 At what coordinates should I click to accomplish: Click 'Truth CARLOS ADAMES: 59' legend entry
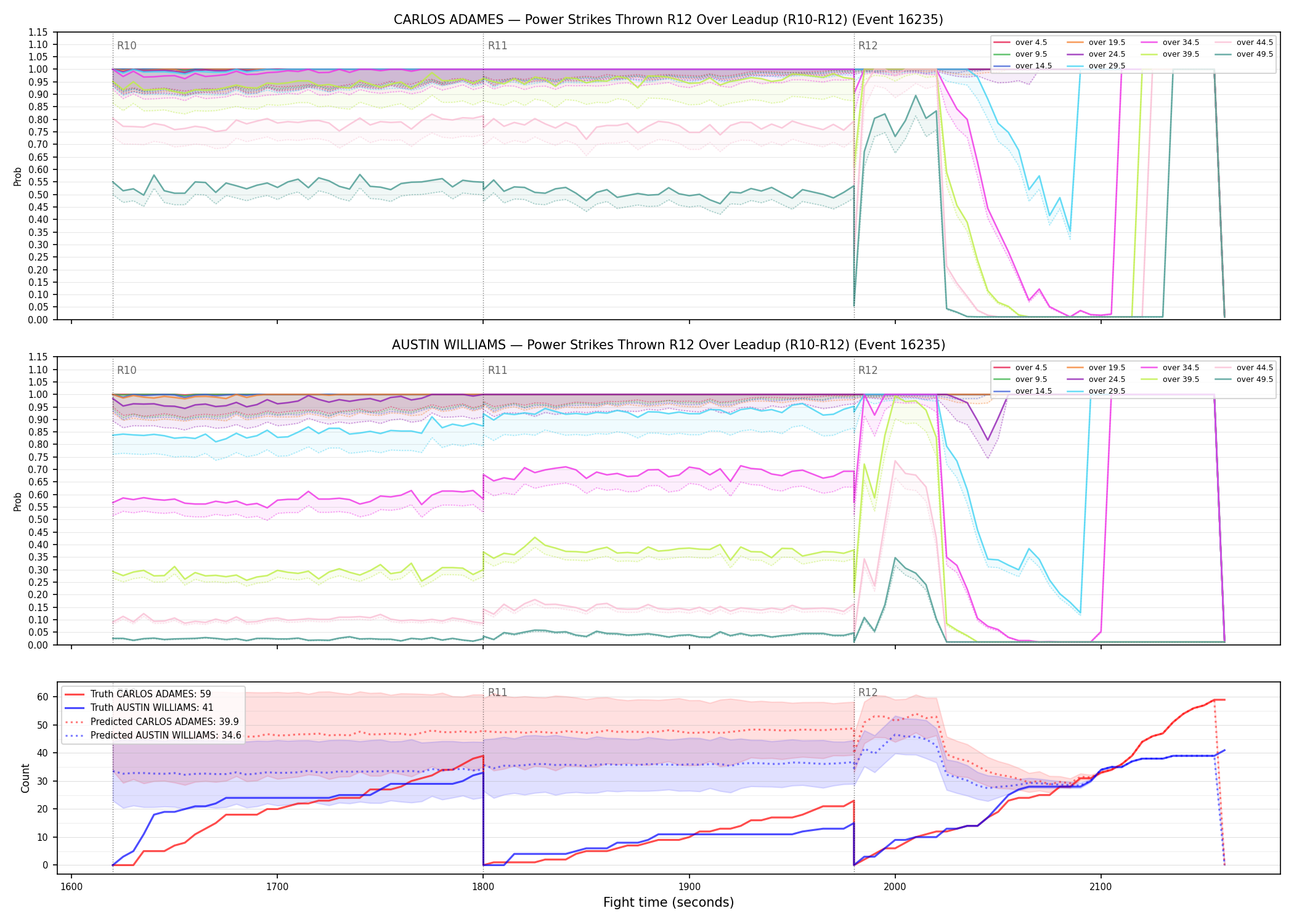coord(150,694)
